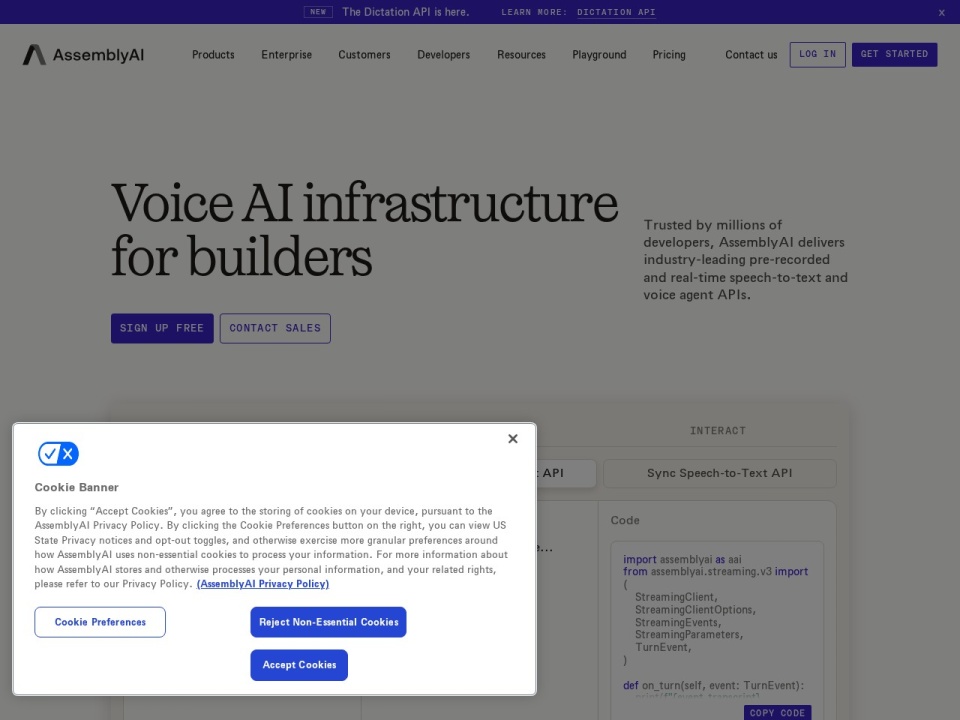Open Cookie Preferences
Screen dimensions: 960x720
(100, 622)
